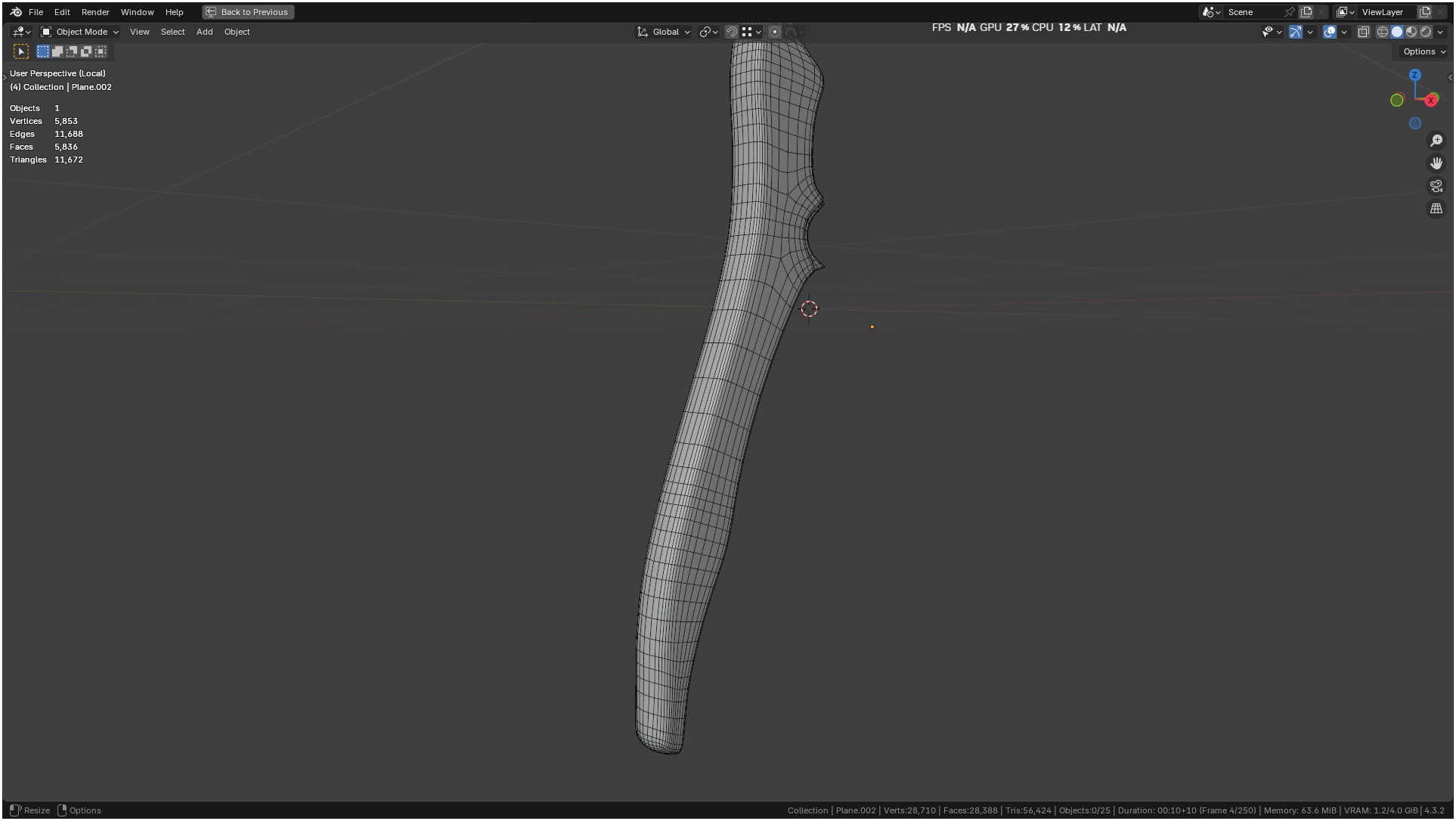Open the Overlays options dropdown arrow
Screen dimensions: 1456x821
pyautogui.click(x=1344, y=32)
